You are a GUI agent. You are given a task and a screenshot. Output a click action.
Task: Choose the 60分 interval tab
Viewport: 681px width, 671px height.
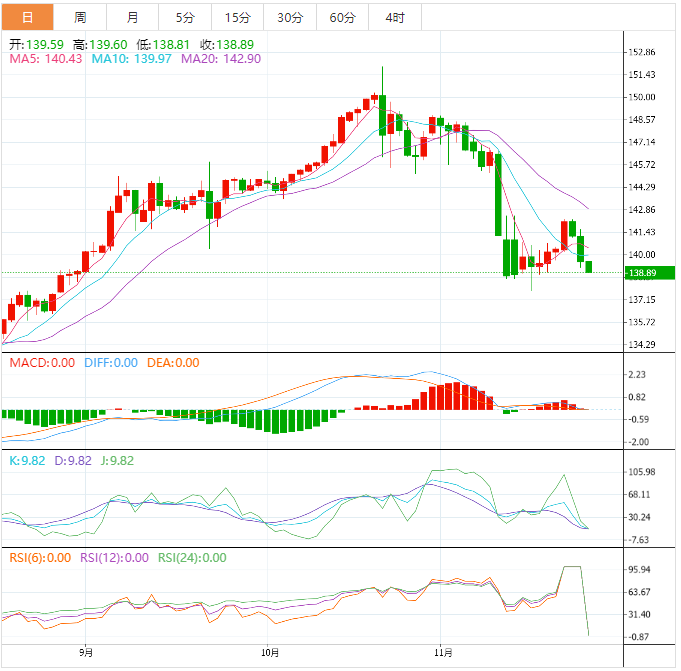coord(342,17)
